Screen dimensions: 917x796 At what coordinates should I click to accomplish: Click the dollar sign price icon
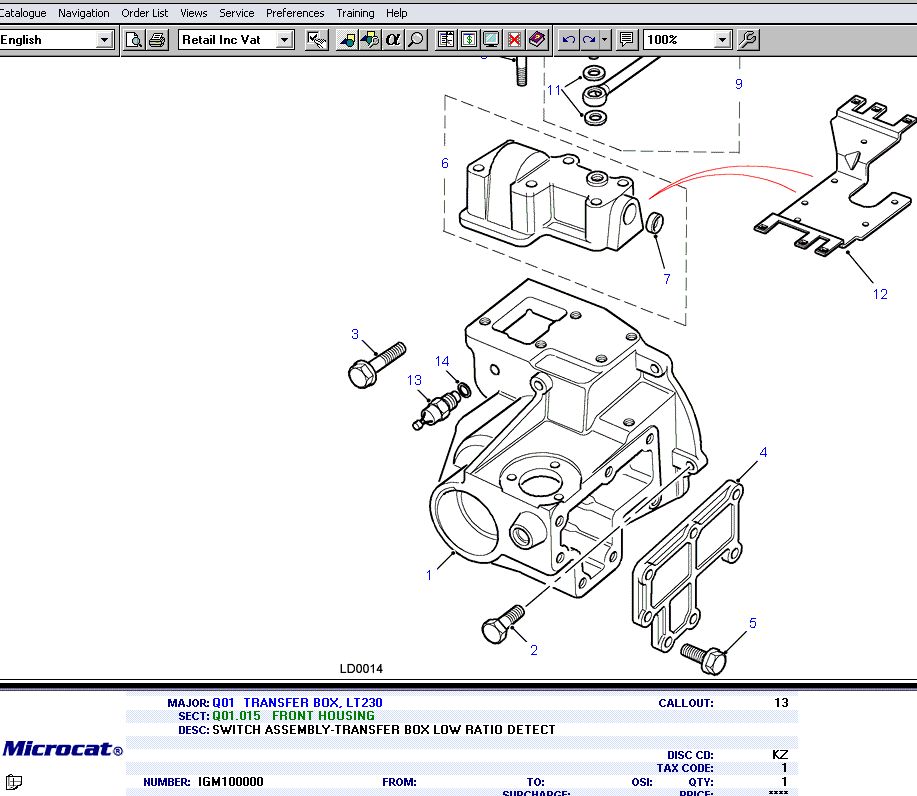point(468,40)
